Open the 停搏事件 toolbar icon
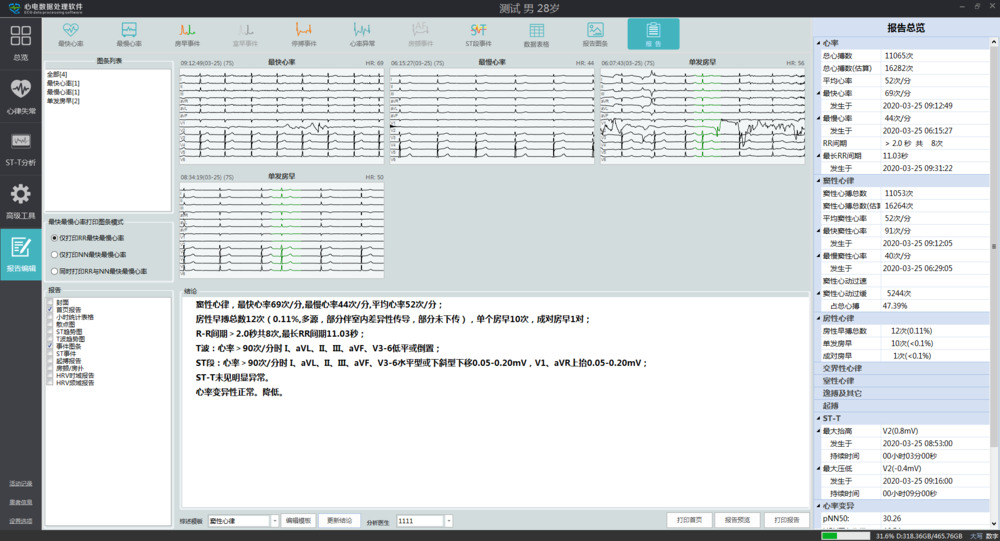The width and height of the screenshot is (1000, 541). point(304,34)
